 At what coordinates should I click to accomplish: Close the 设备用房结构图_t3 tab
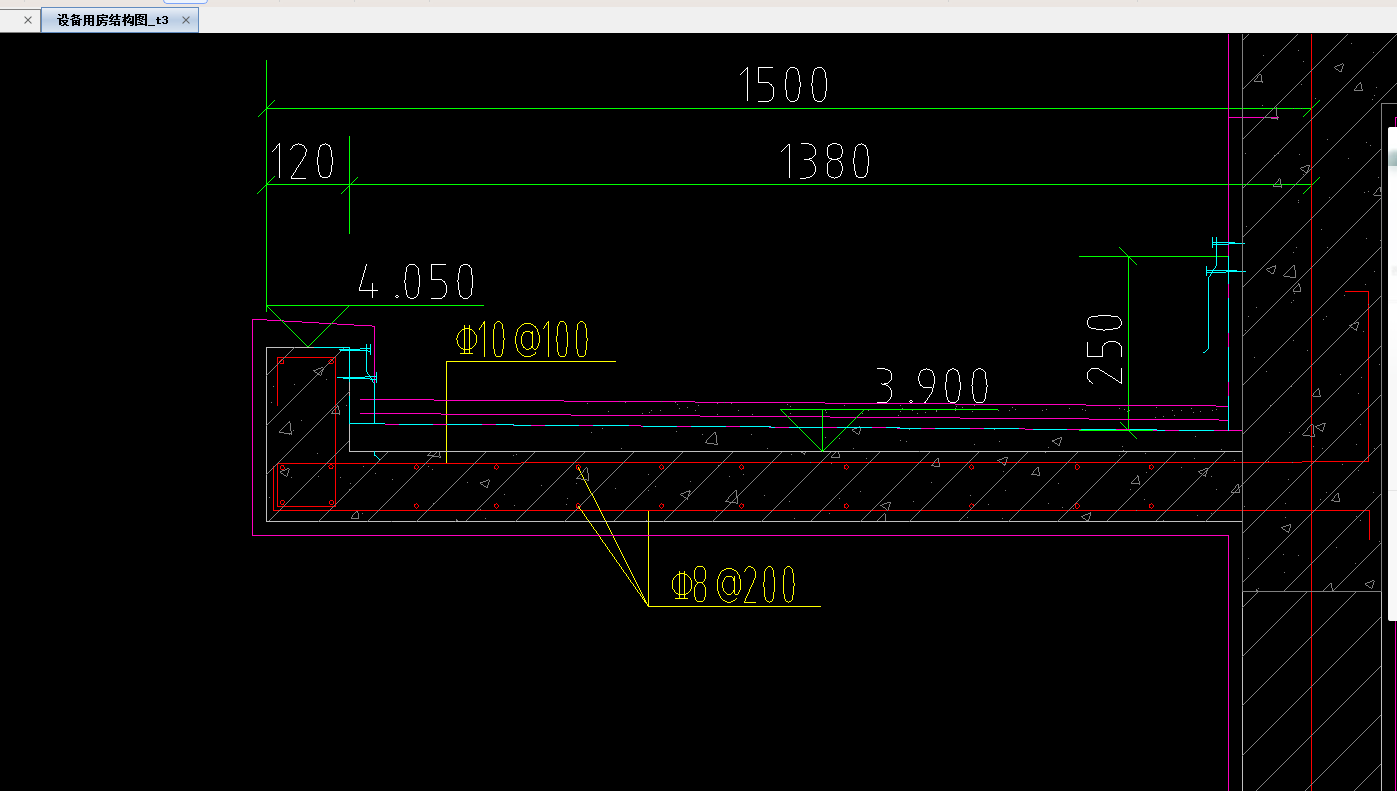[186, 20]
